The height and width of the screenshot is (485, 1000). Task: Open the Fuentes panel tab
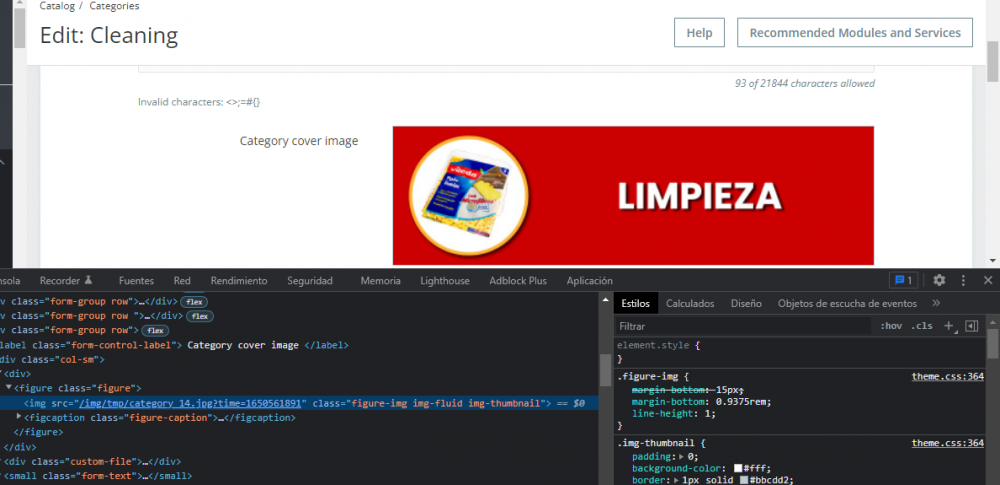(136, 281)
